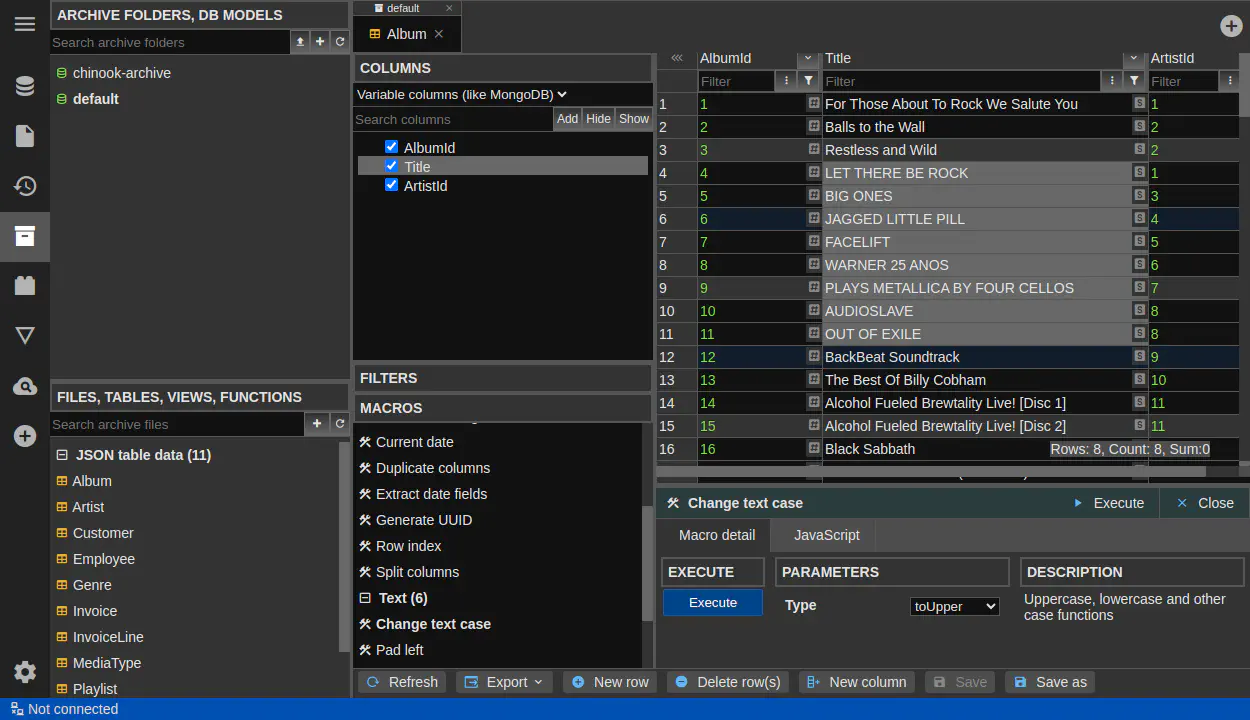Click the Add columns button

(x=567, y=119)
